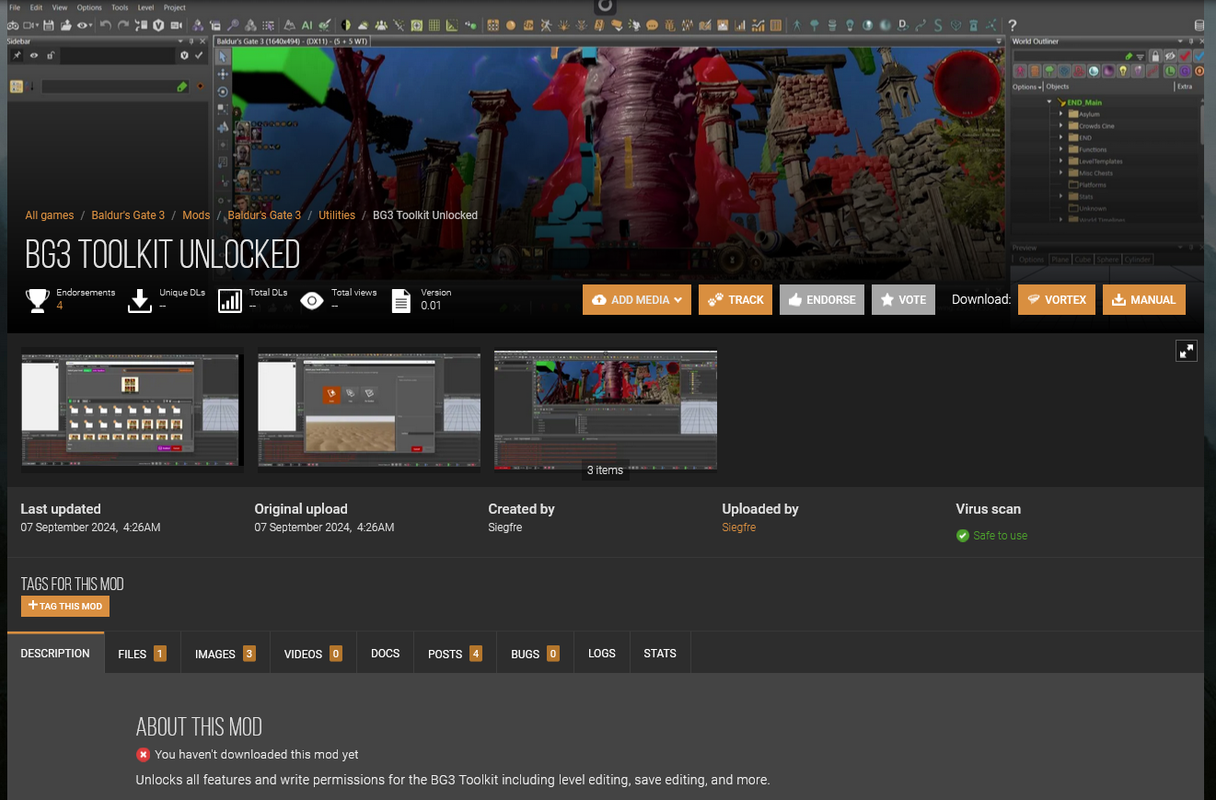Switch to the Files tab
The width and height of the screenshot is (1216, 800).
pyautogui.click(x=142, y=654)
